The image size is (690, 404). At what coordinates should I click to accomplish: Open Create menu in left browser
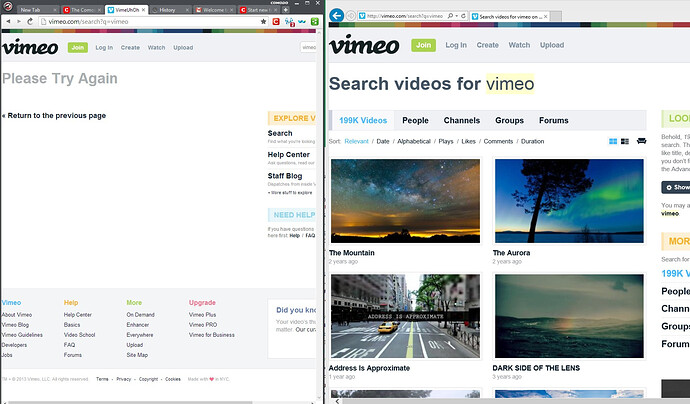(x=130, y=48)
